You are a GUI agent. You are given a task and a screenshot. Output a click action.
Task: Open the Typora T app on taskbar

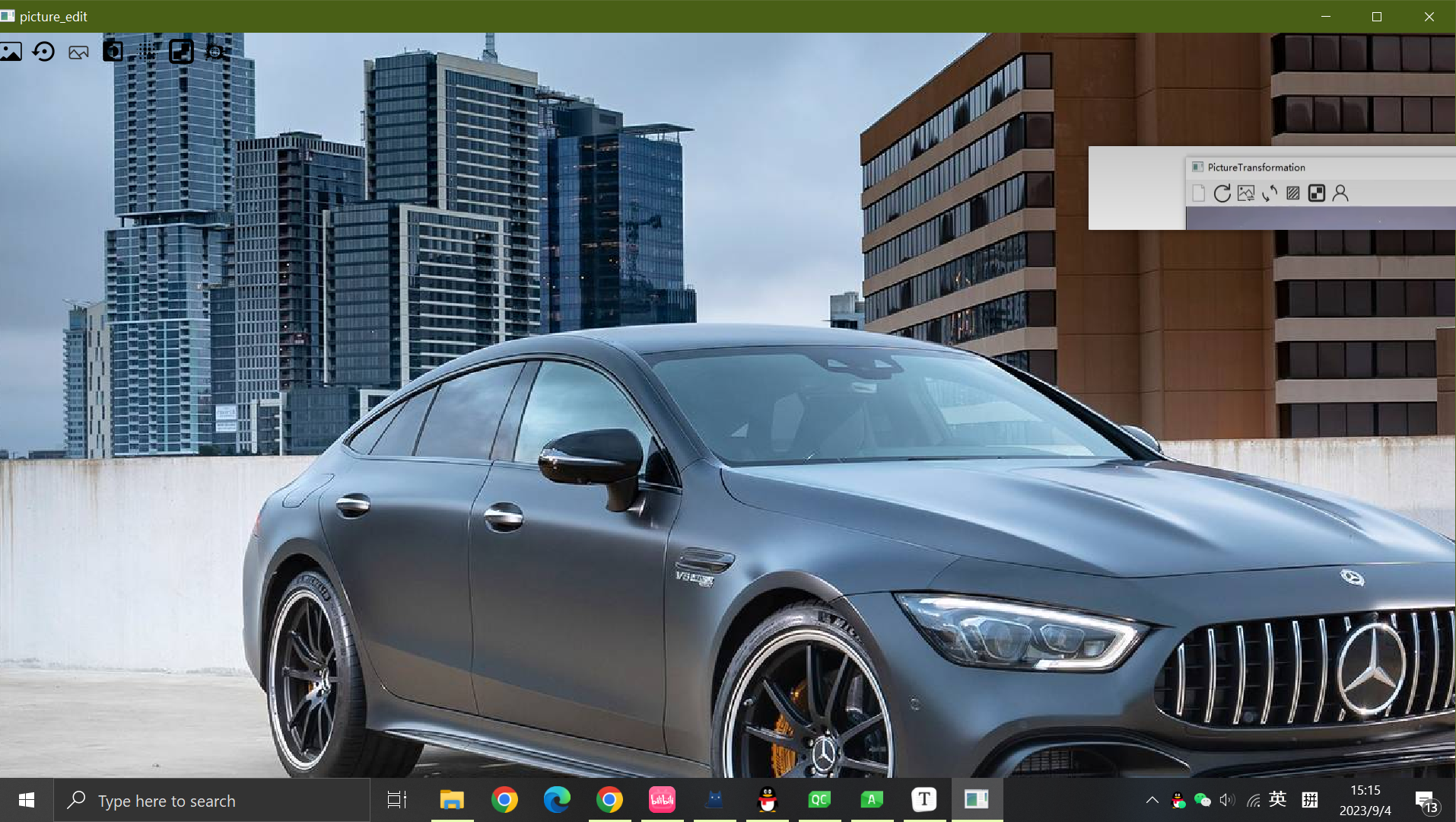point(924,800)
